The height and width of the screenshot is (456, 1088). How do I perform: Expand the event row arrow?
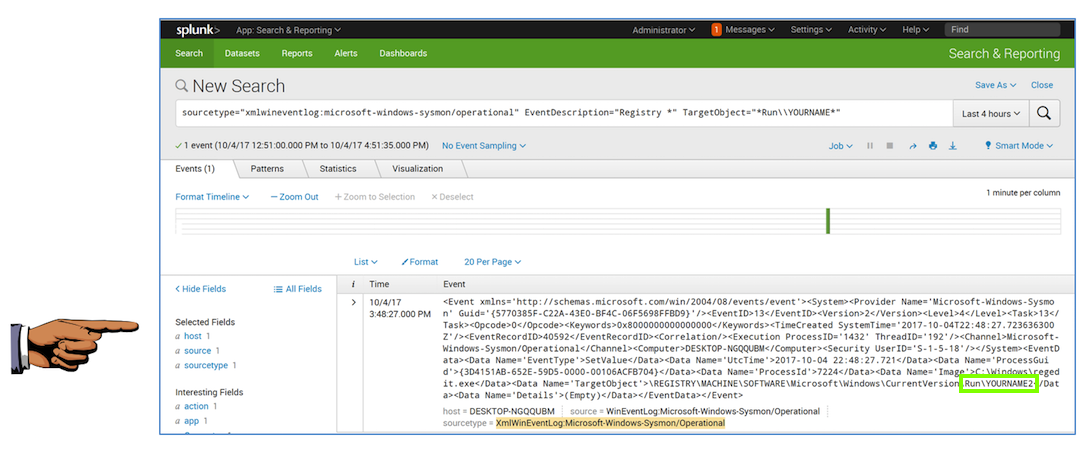coord(354,302)
